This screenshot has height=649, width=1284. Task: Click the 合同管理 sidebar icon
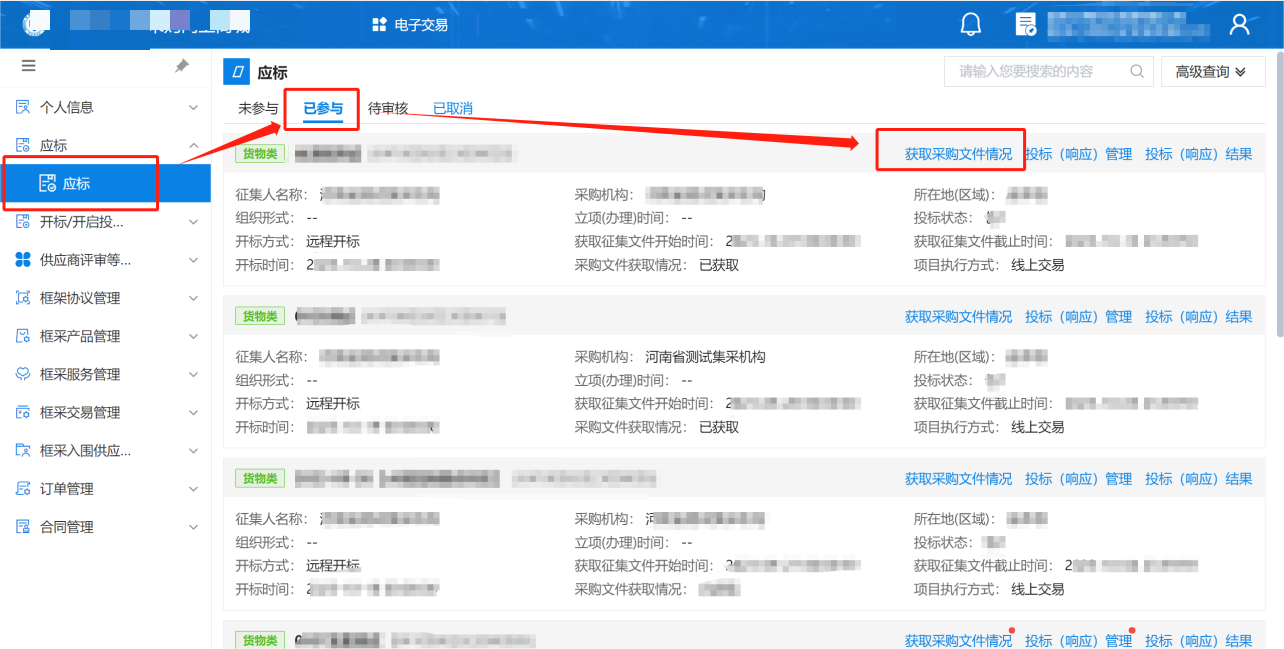[23, 527]
